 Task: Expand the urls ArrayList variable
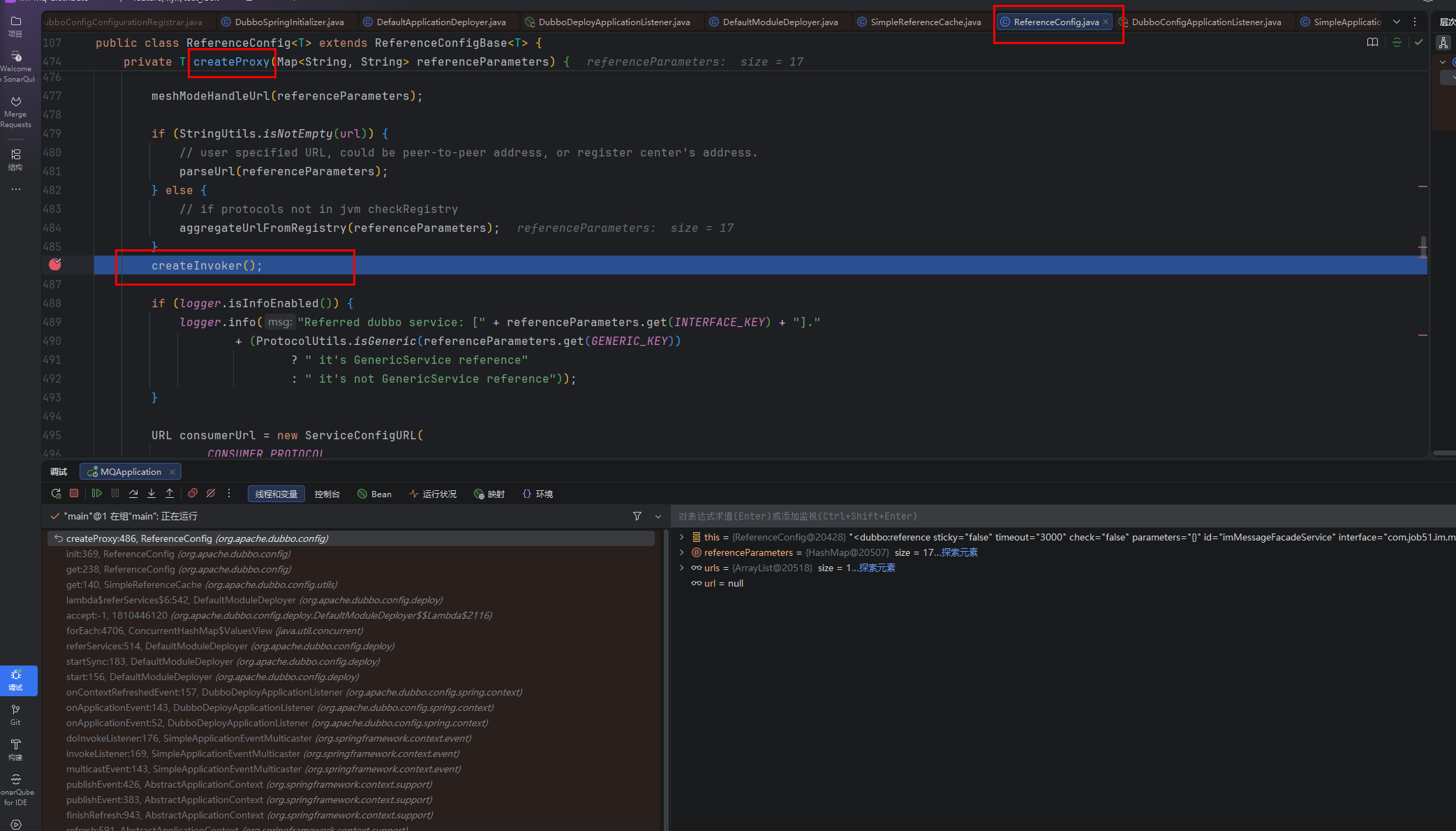pos(682,568)
